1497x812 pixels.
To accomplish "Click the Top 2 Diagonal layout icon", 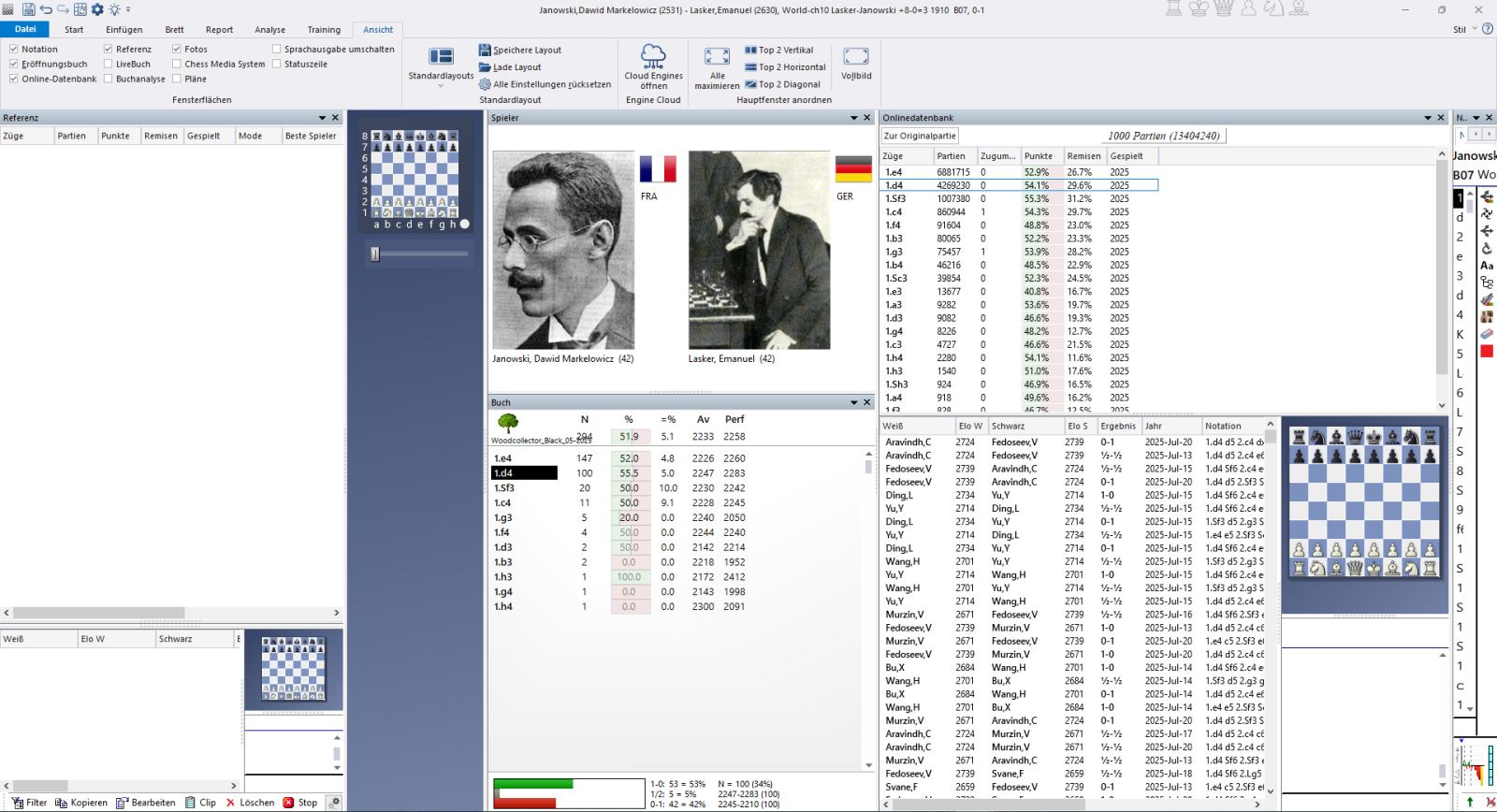I will tap(751, 84).
